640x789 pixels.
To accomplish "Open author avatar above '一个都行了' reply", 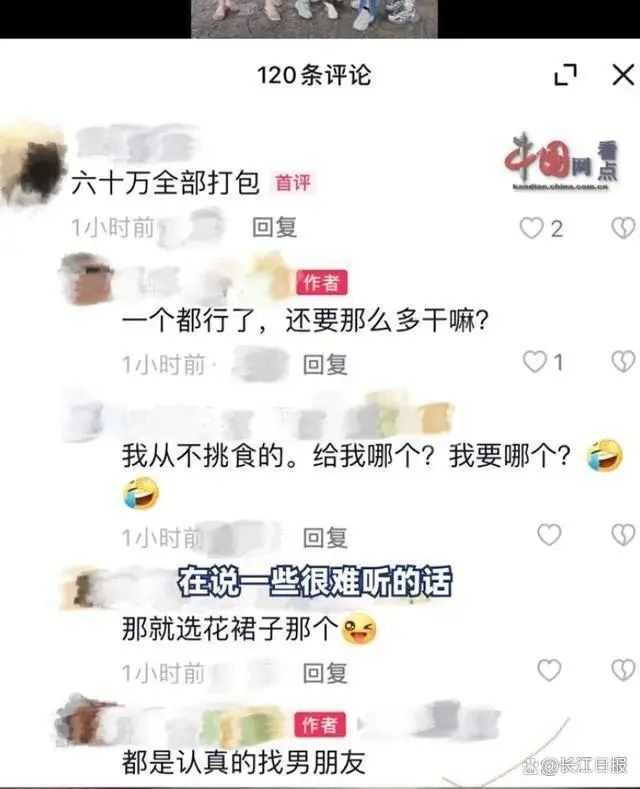I will click(87, 279).
